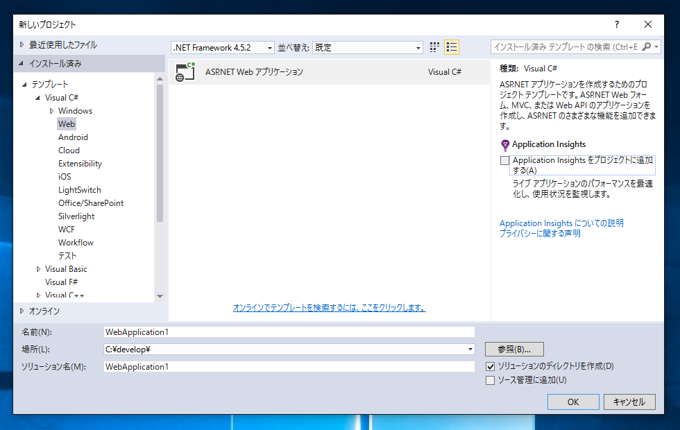Image resolution: width=680 pixels, height=430 pixels.
Task: Select WCF template category
Action: (x=66, y=229)
